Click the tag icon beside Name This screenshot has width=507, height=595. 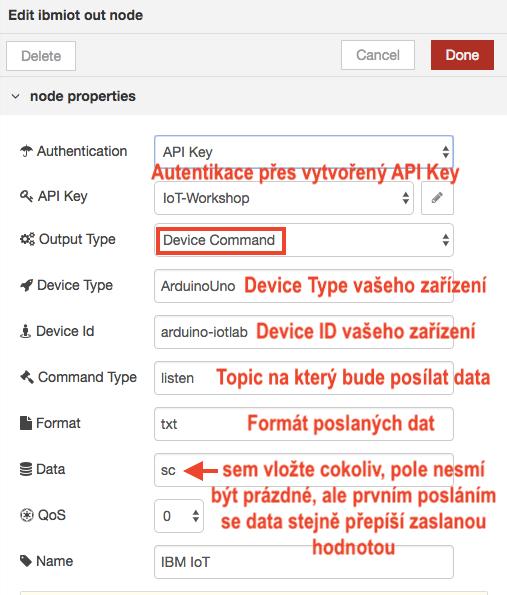(x=26, y=561)
